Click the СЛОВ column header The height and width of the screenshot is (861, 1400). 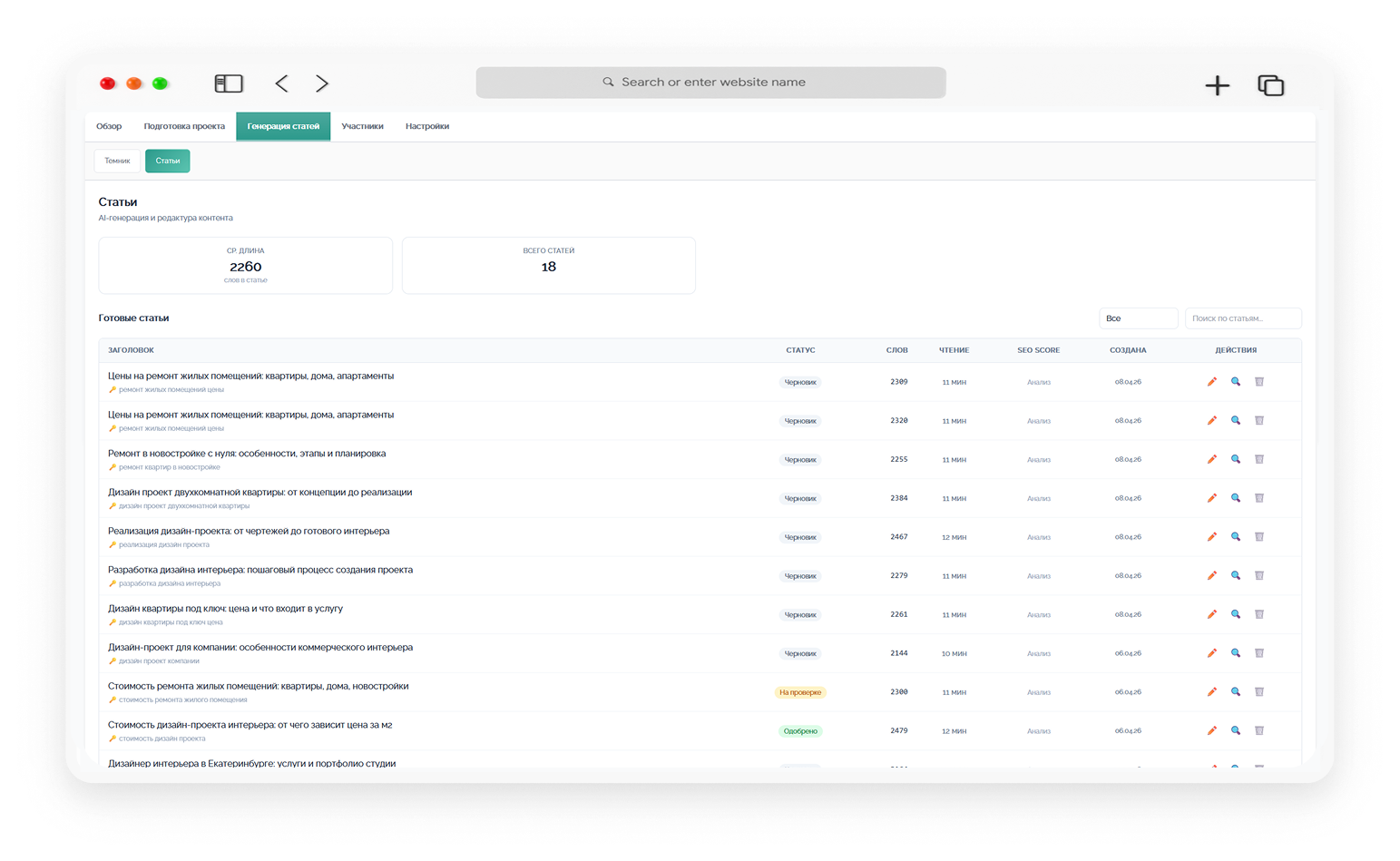click(x=896, y=350)
